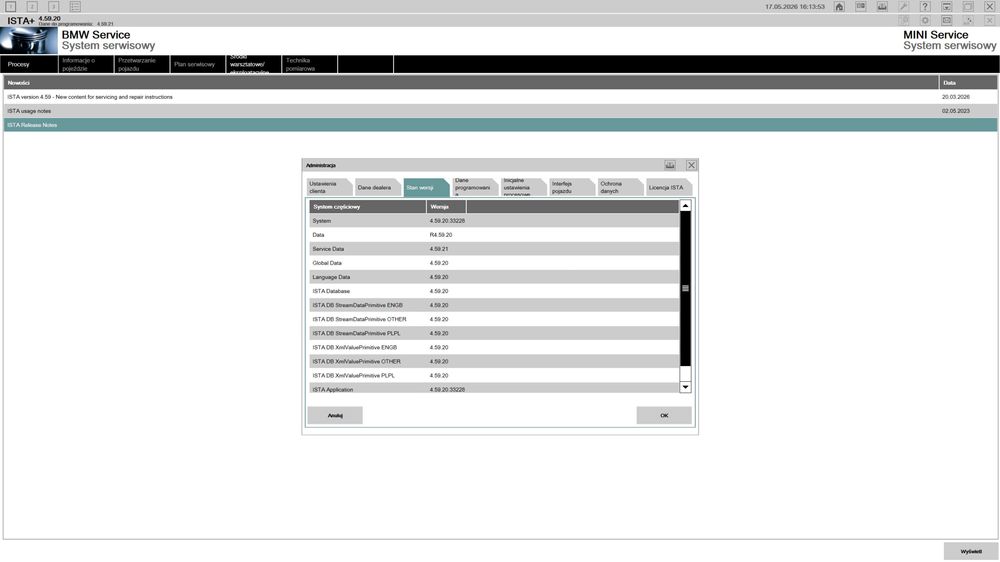Switch to Inicjalne ustawienia procesowe tab
The height and width of the screenshot is (562, 1000).
(522, 188)
